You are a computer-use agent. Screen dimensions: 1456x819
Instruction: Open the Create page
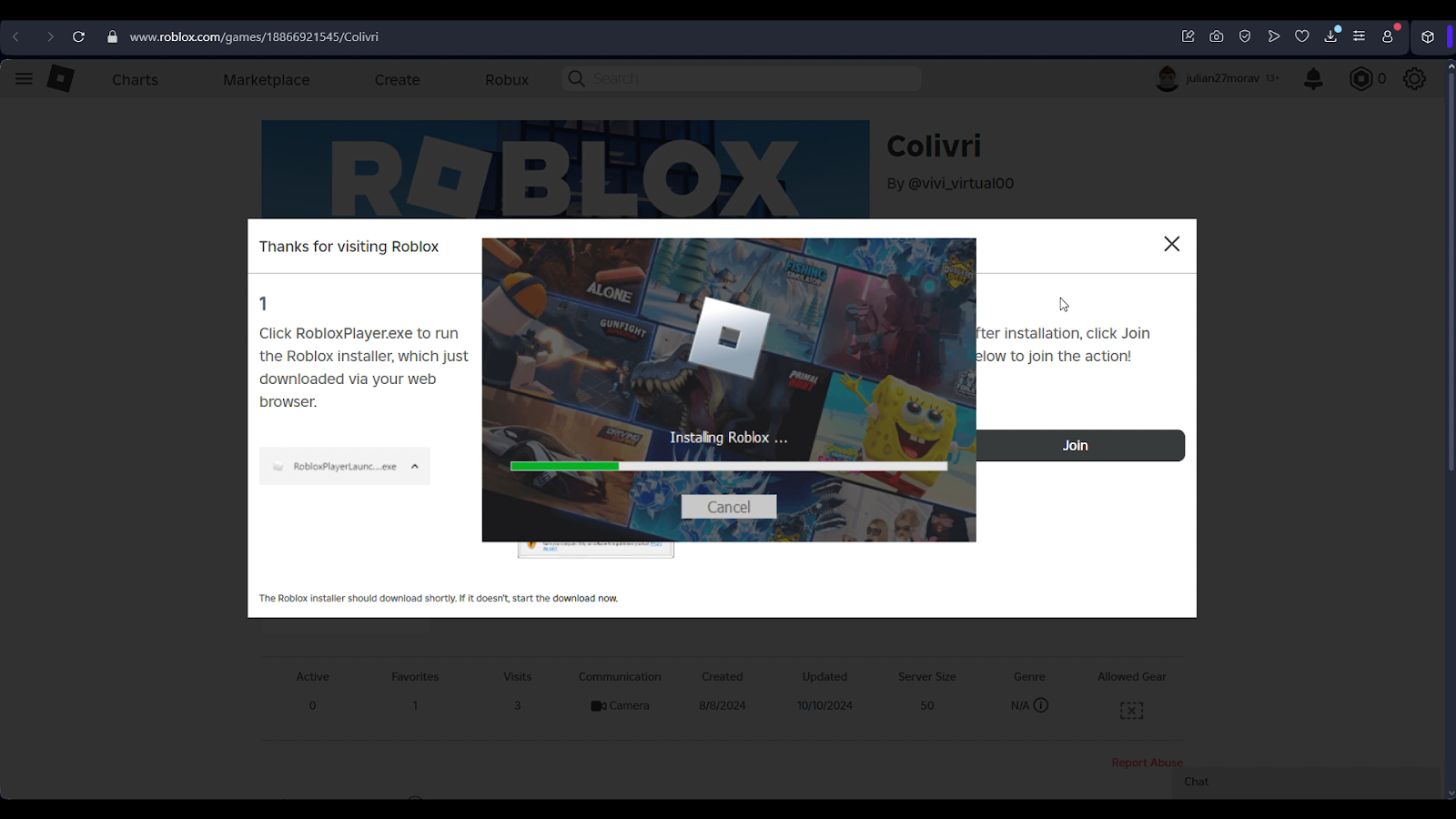(397, 79)
